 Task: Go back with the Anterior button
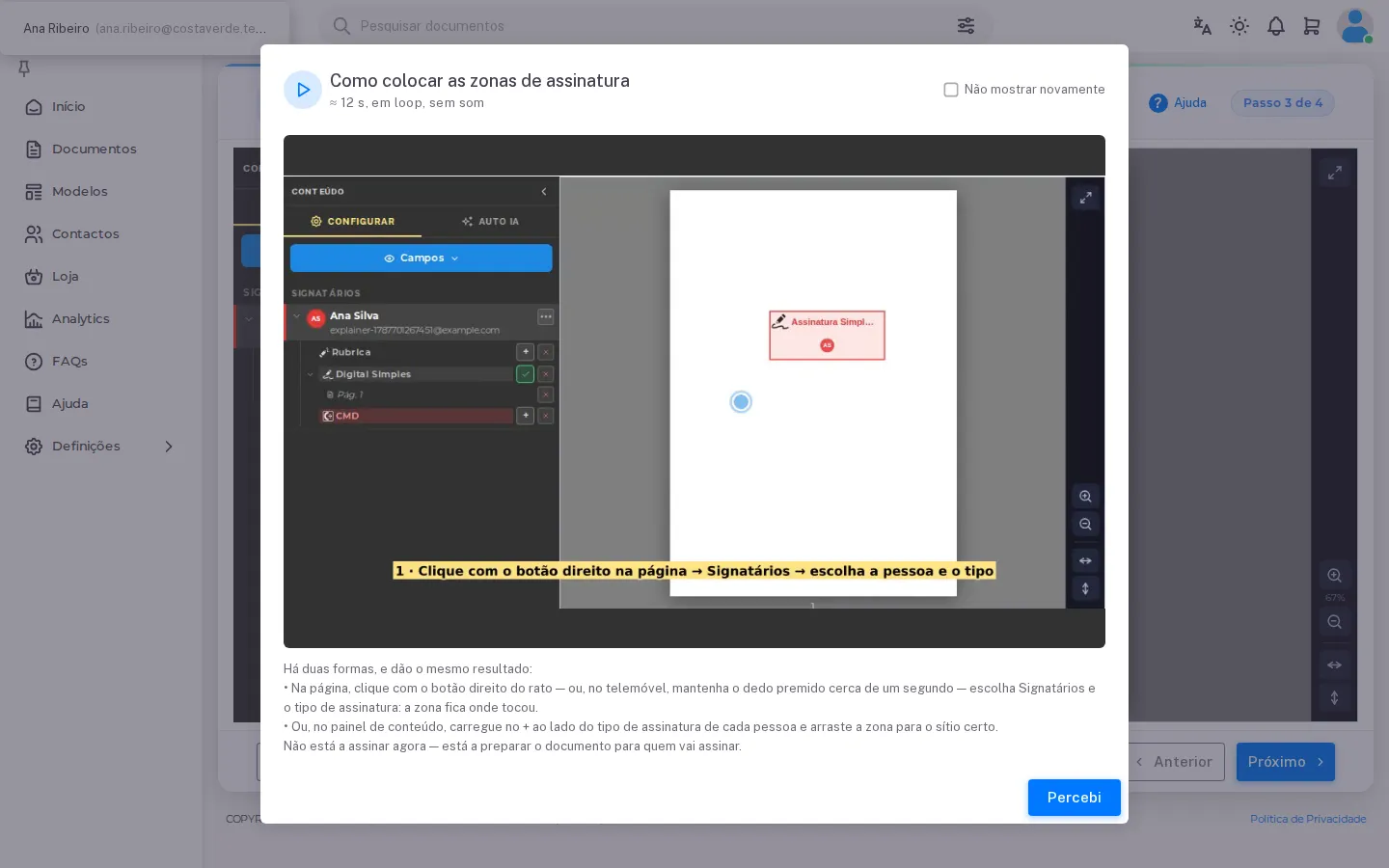pos(1176,762)
